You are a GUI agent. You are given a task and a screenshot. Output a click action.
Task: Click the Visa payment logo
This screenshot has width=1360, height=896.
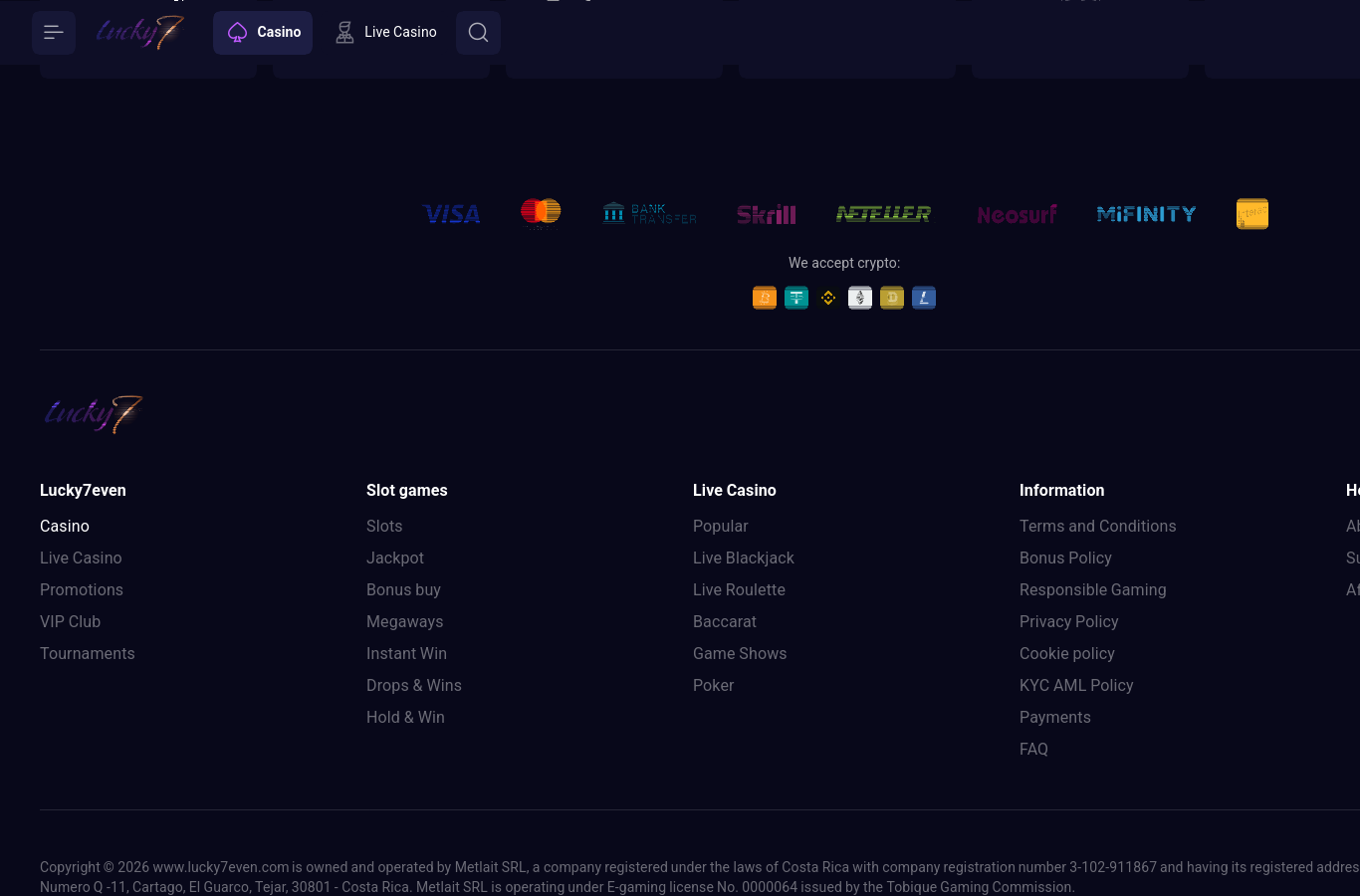[x=452, y=214]
